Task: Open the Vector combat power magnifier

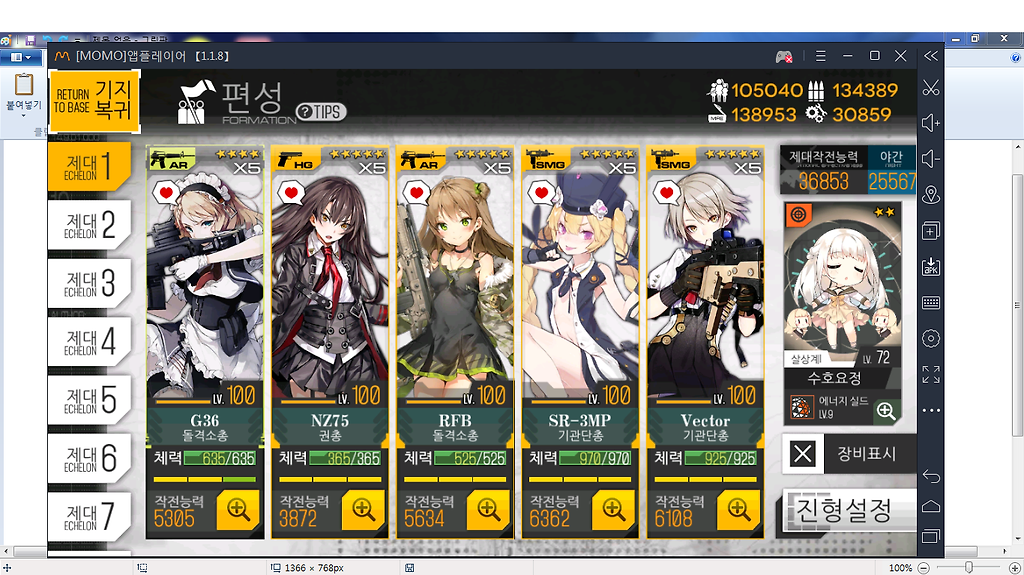Action: point(739,510)
